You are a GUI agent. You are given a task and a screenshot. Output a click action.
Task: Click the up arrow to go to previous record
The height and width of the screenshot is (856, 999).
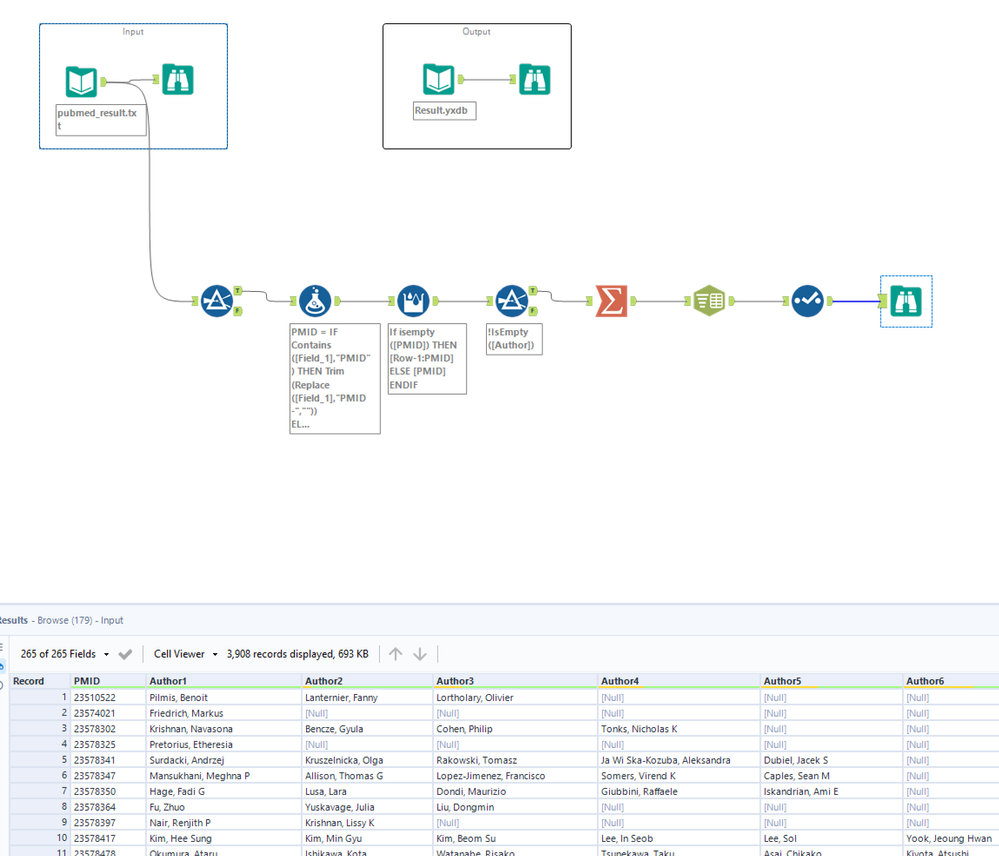coord(396,654)
